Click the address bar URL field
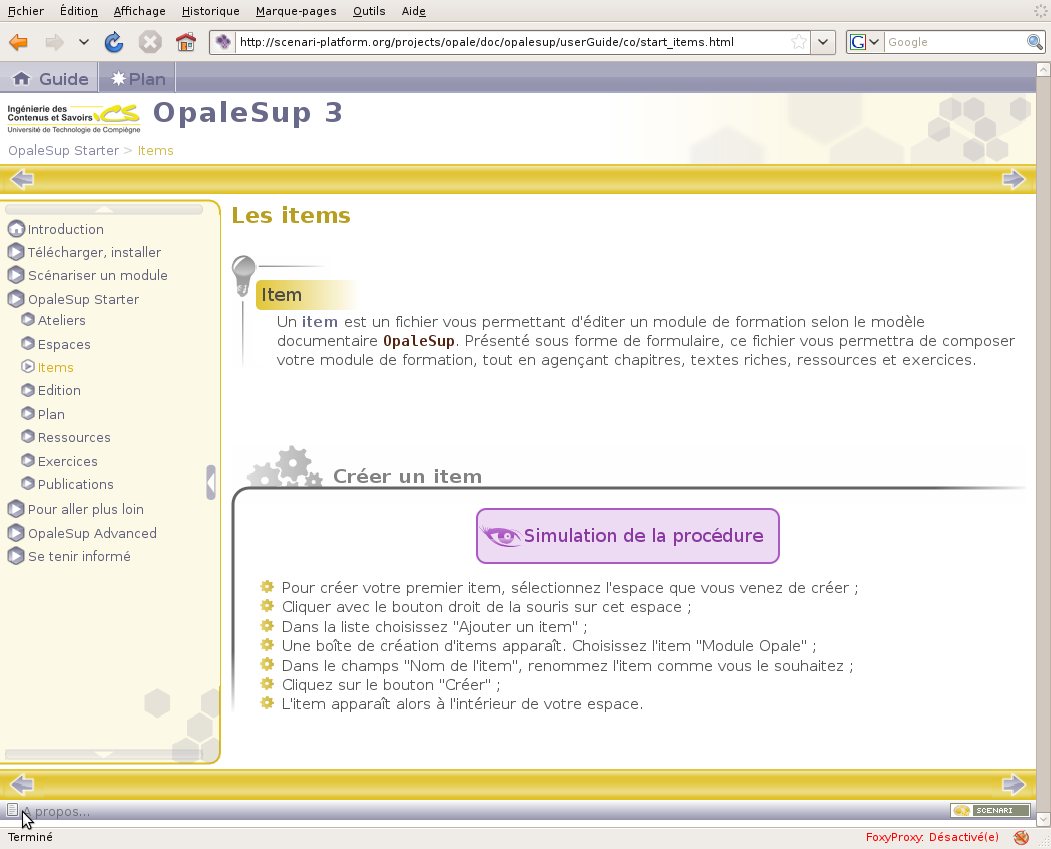Viewport: 1051px width, 849px height. pos(512,42)
